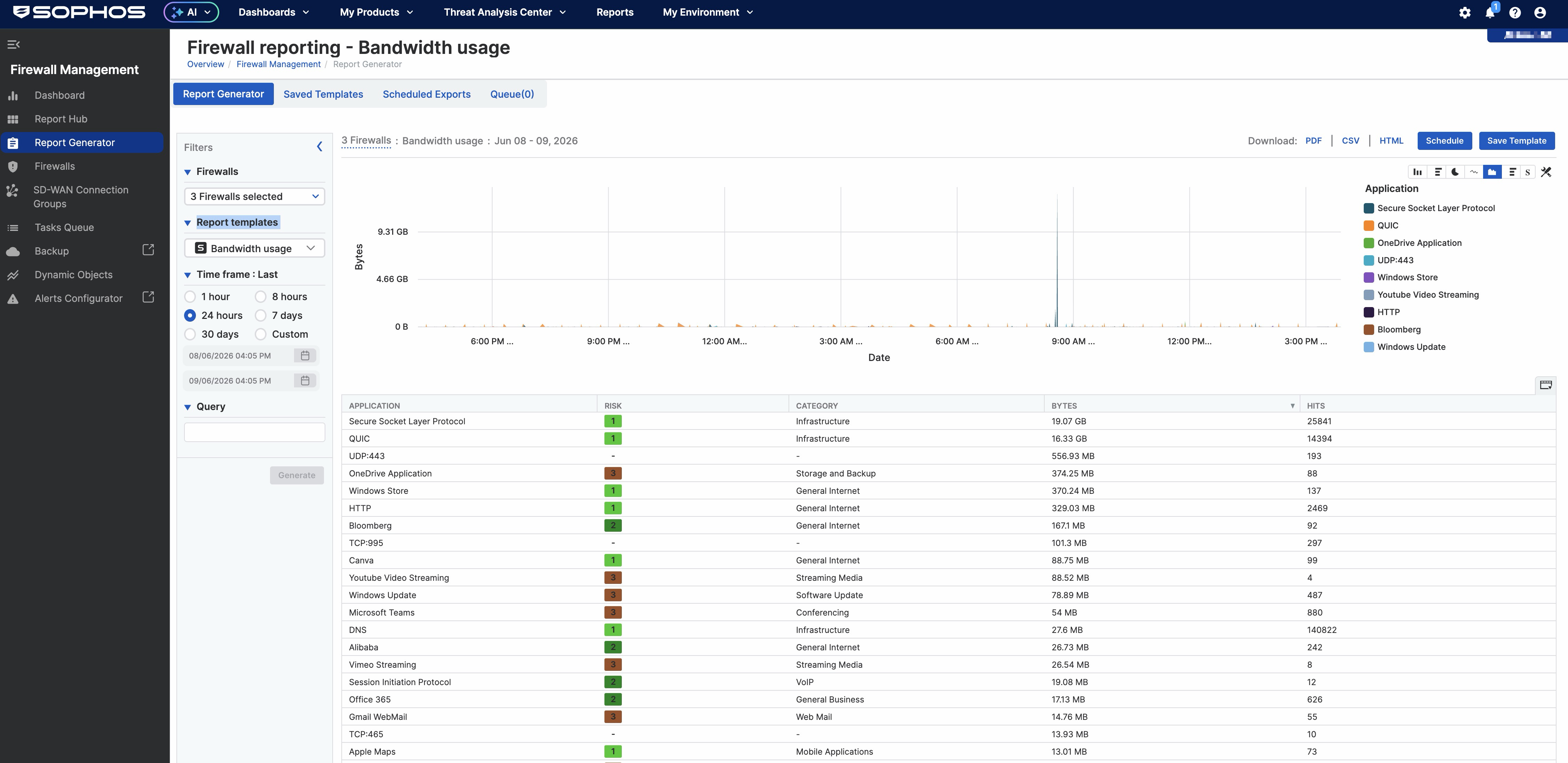The height and width of the screenshot is (763, 1568).
Task: Click the start date field 08/06/2026
Action: tap(239, 355)
